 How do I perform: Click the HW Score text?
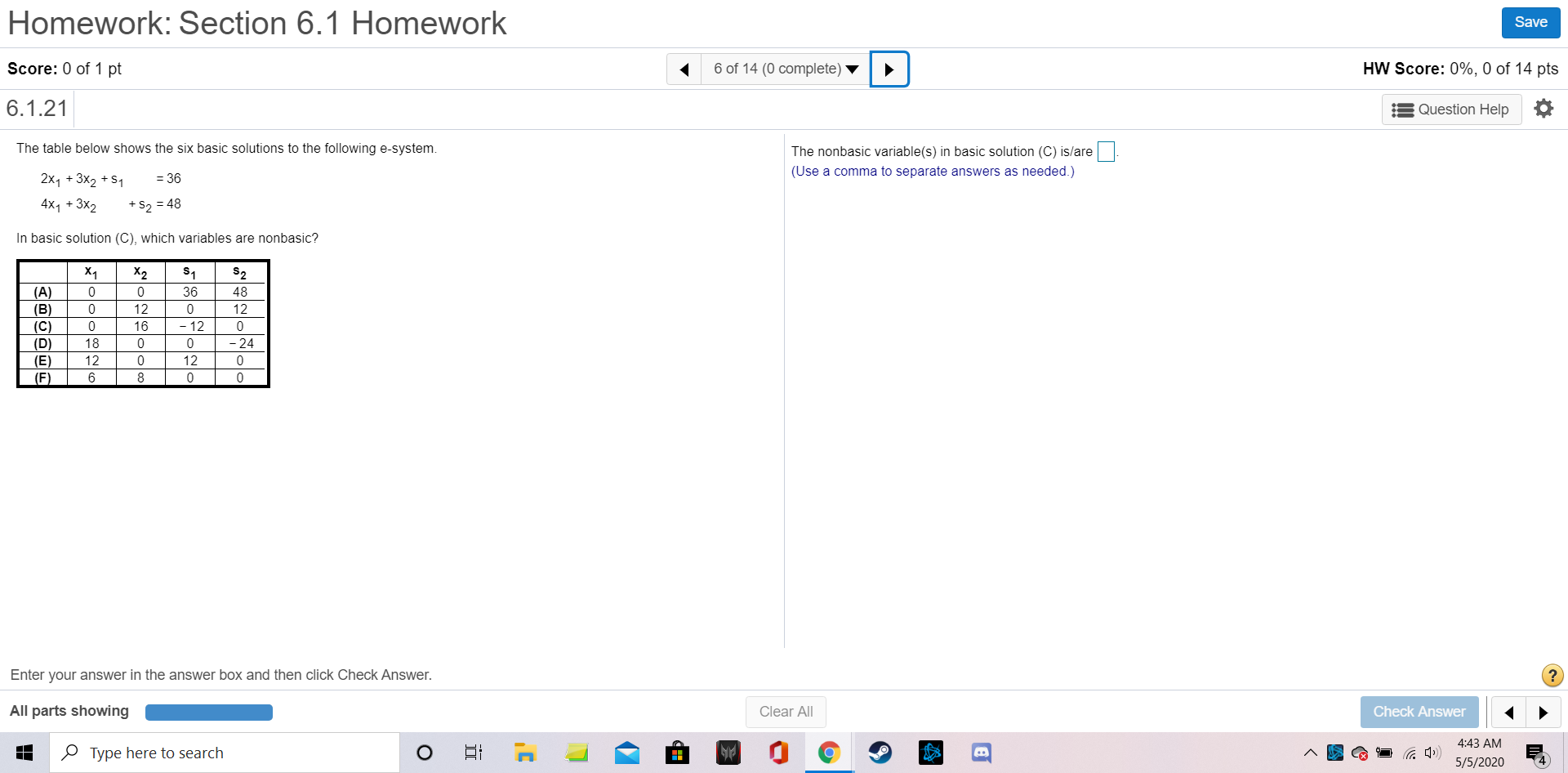1460,69
